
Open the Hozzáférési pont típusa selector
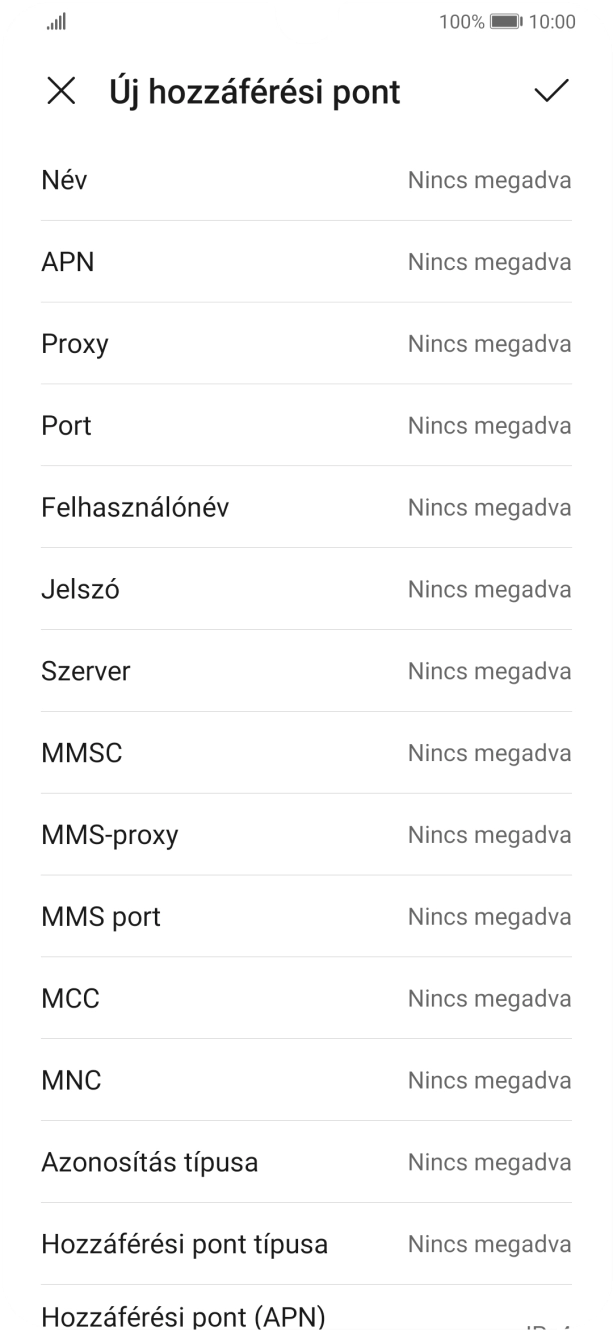pos(306,1244)
